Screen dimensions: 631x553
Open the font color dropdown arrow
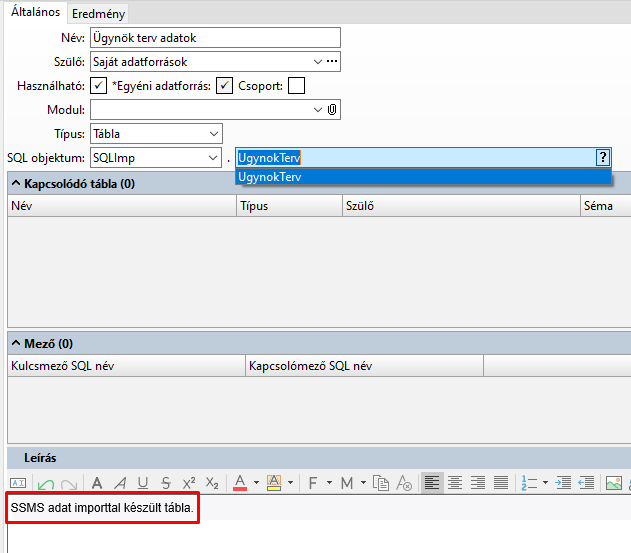click(256, 483)
